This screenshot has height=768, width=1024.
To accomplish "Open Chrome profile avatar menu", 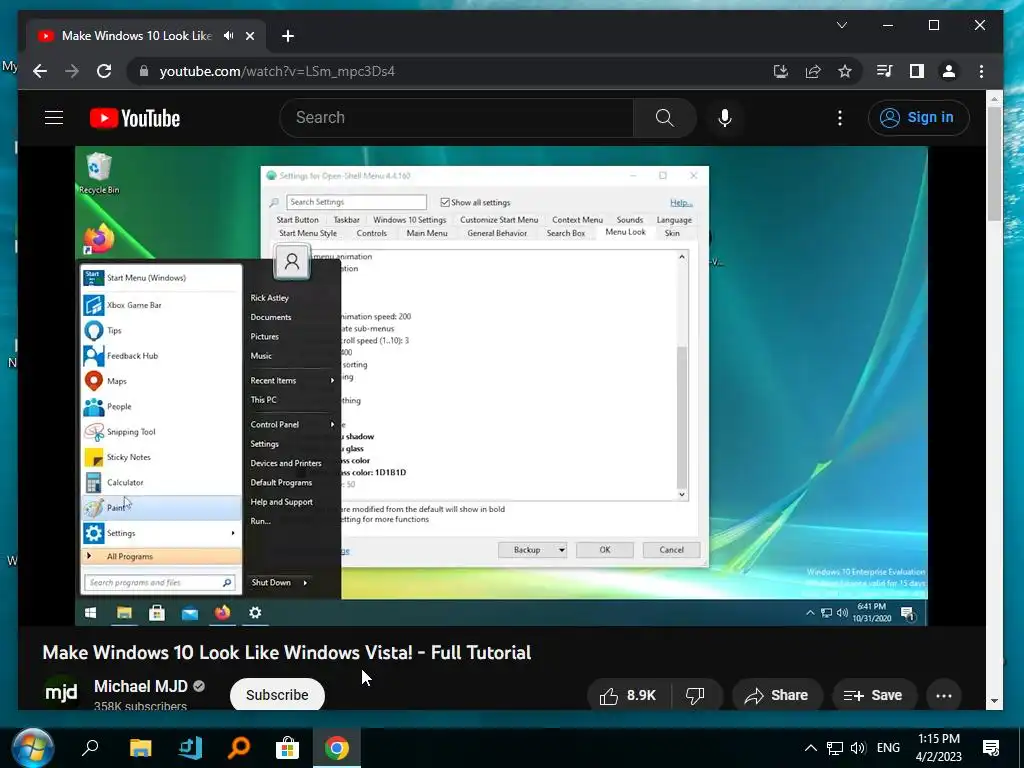I will click(x=949, y=71).
